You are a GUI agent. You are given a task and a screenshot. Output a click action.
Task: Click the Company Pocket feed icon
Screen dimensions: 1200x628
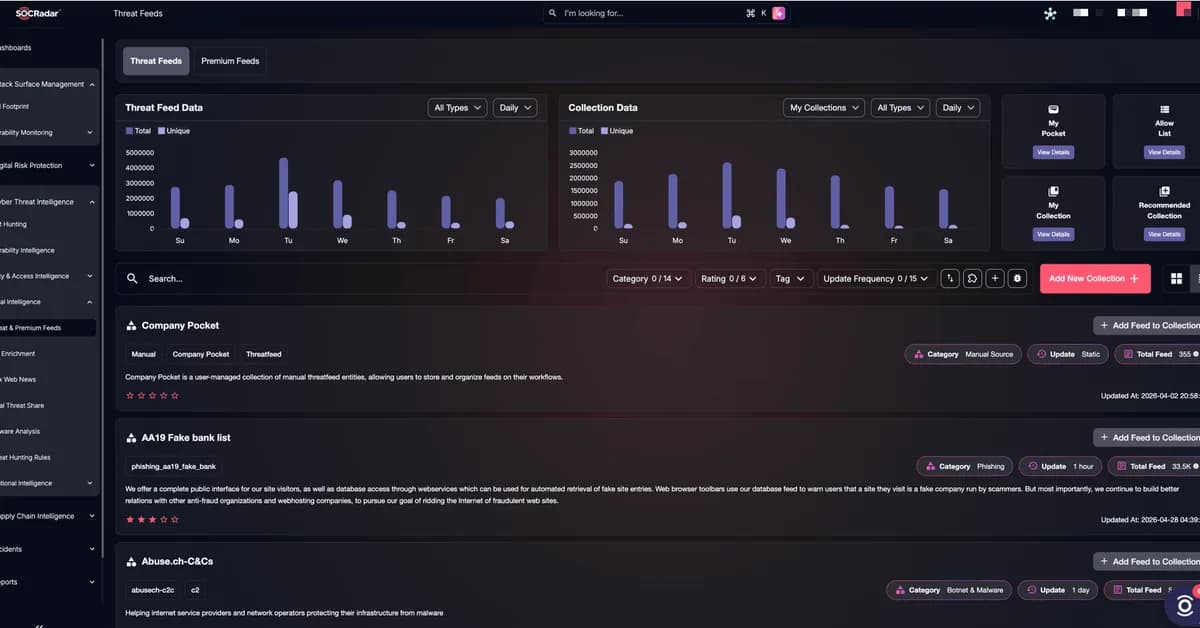click(x=132, y=326)
